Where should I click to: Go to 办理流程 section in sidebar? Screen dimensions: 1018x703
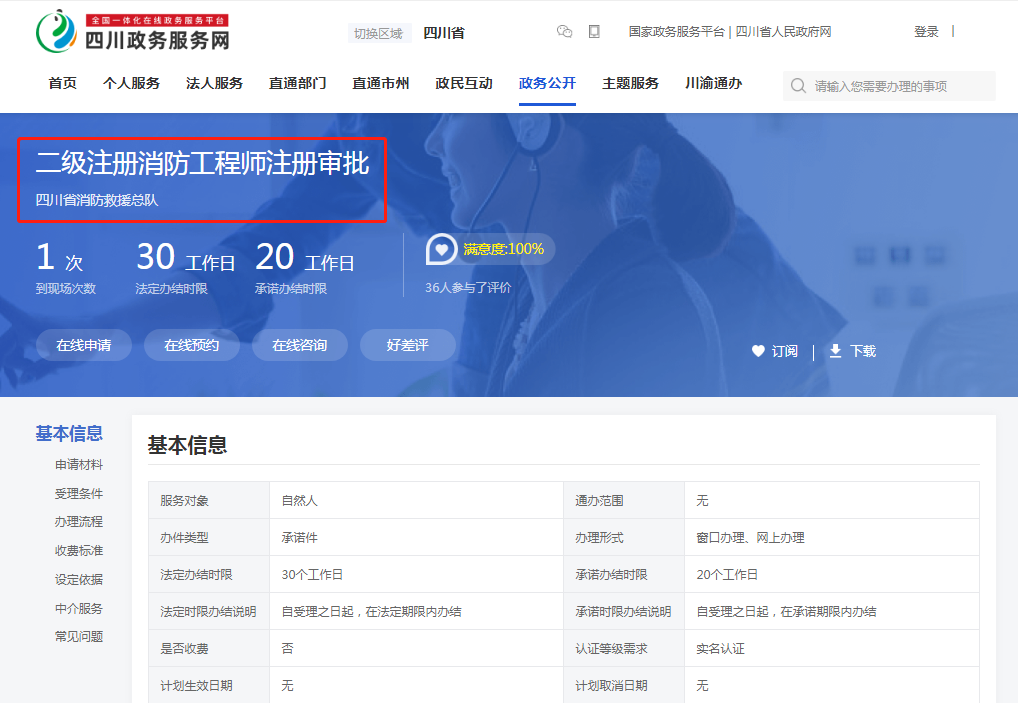(x=79, y=522)
